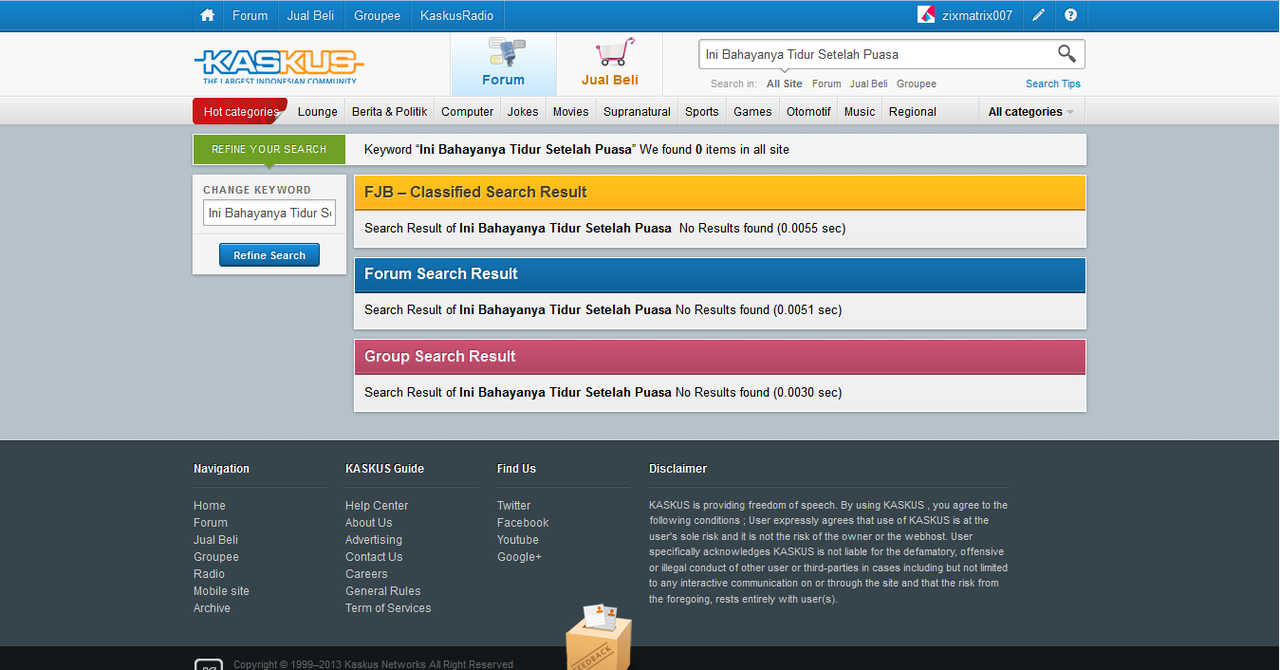This screenshot has width=1280, height=670.
Task: Open the Search Tips link
Action: (1053, 84)
